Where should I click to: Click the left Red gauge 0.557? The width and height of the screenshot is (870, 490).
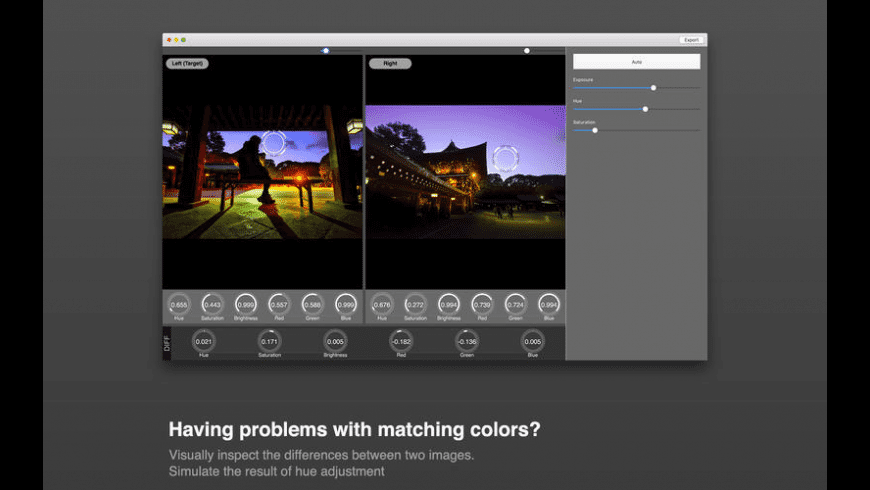point(279,305)
